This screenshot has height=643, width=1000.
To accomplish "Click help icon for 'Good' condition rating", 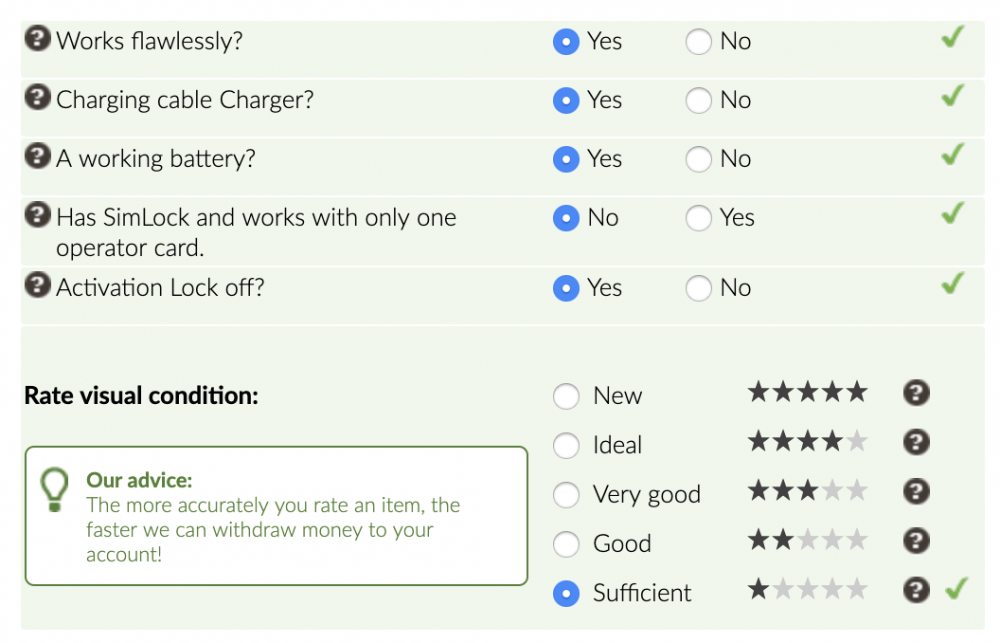I will (x=916, y=541).
